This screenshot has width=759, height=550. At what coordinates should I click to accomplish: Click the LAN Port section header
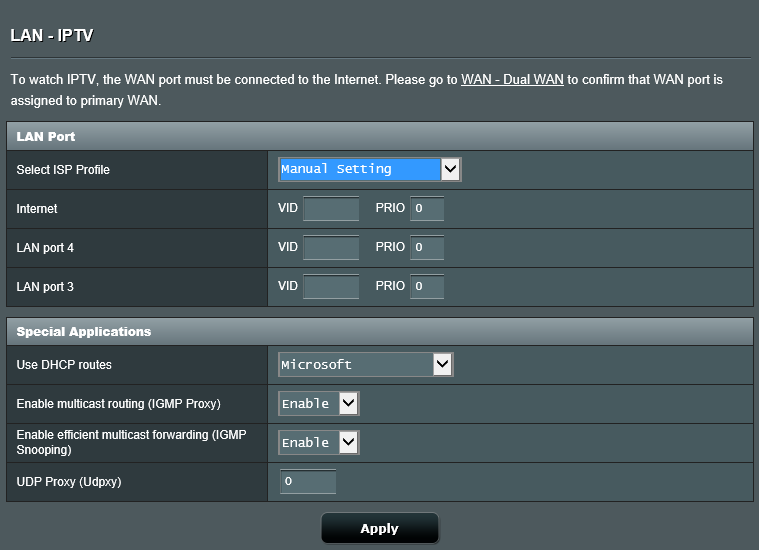(46, 136)
